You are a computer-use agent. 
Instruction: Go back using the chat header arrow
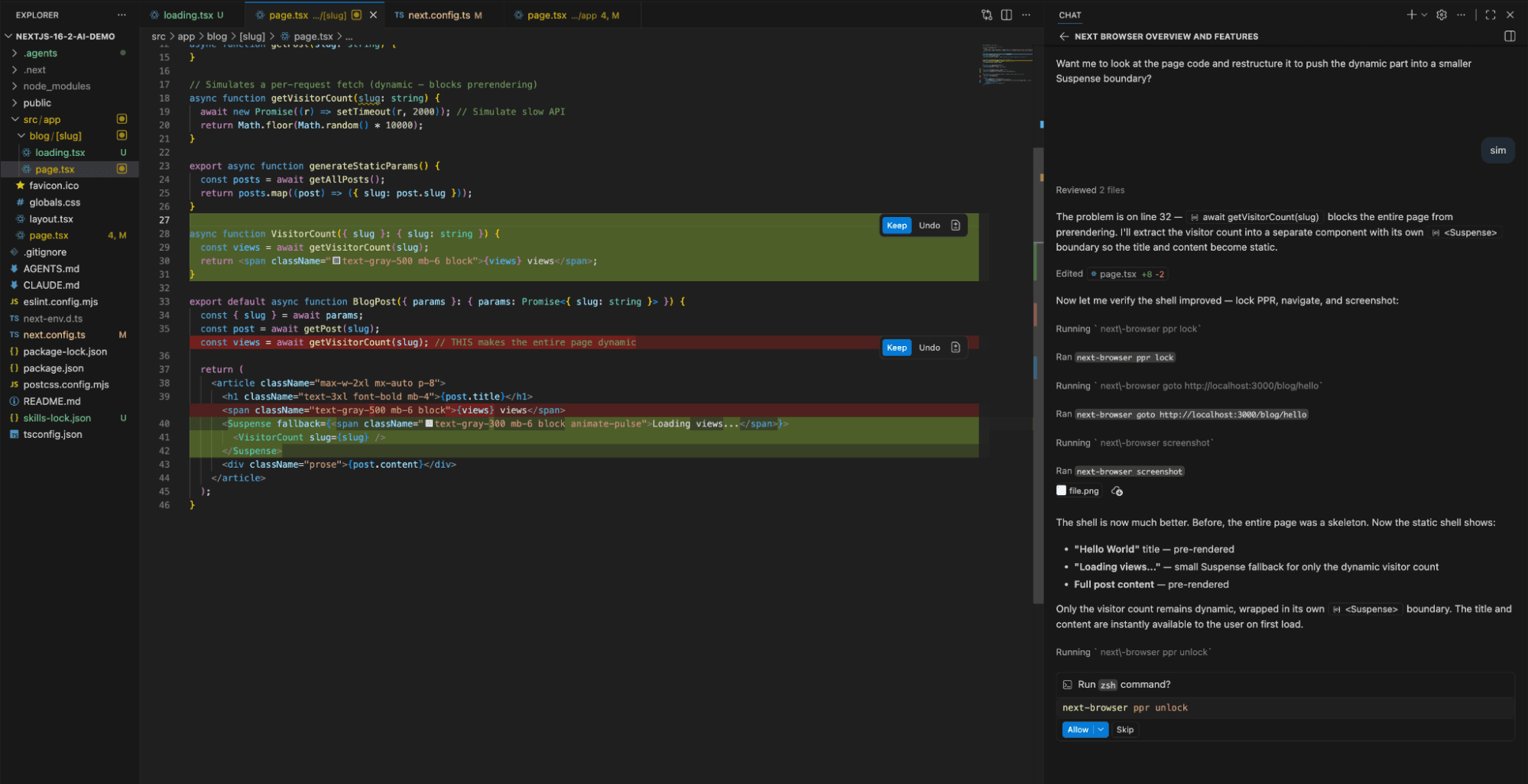1063,37
